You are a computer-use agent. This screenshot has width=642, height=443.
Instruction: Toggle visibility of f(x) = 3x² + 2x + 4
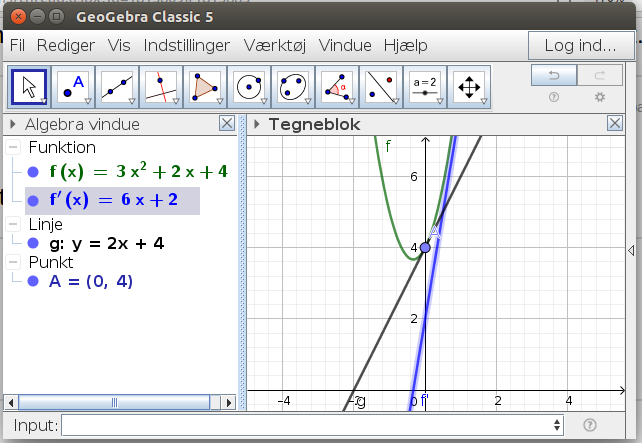point(33,172)
